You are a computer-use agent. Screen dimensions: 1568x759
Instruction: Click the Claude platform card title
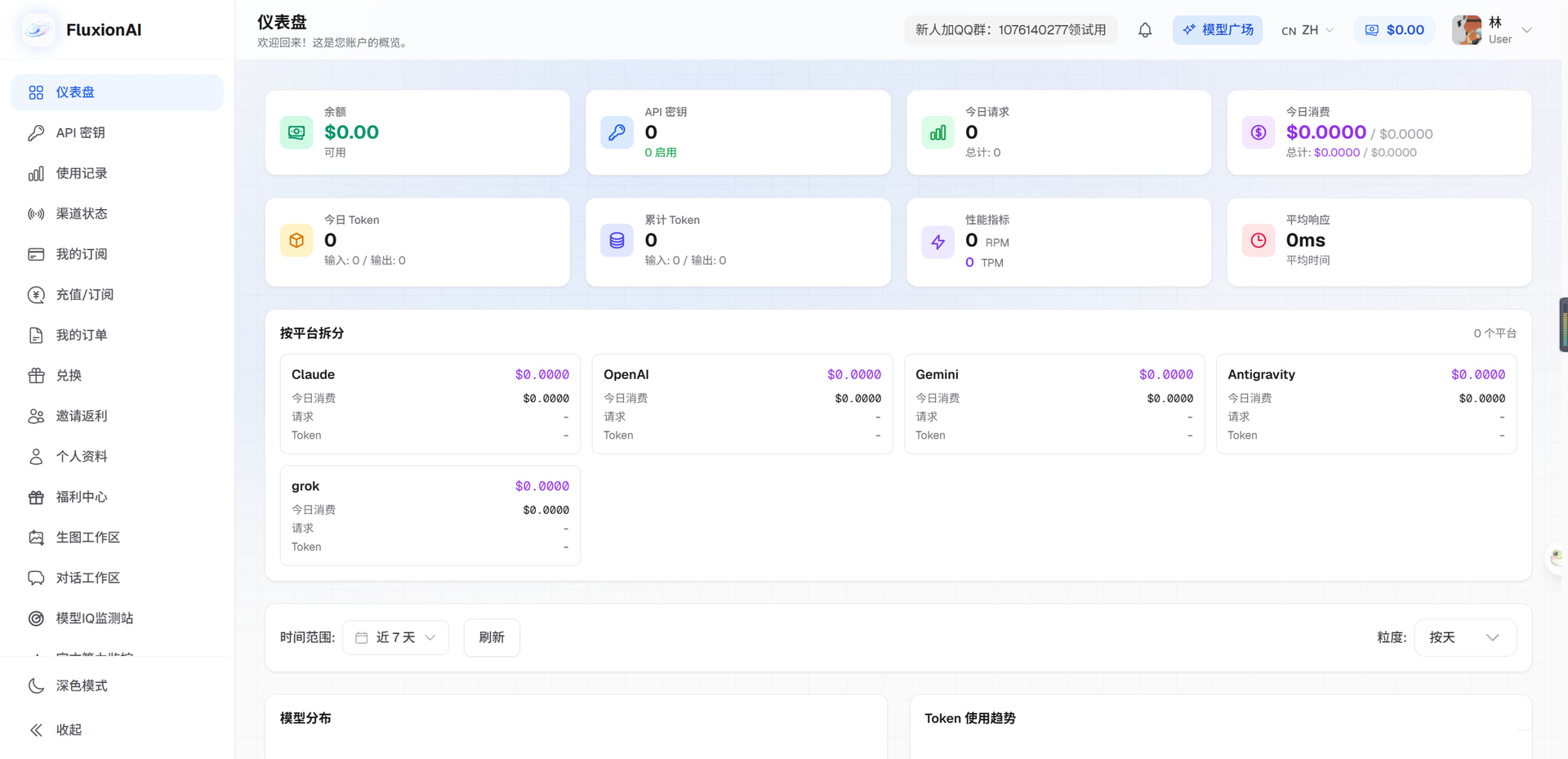tap(313, 374)
